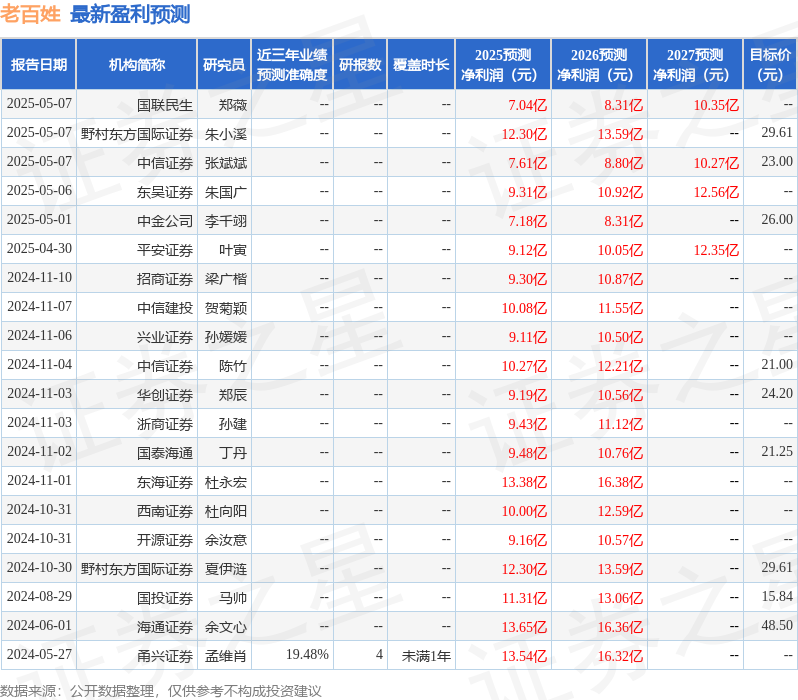The image size is (798, 700).
Task: Click 7.61亿 forecast value
Action: point(527,163)
